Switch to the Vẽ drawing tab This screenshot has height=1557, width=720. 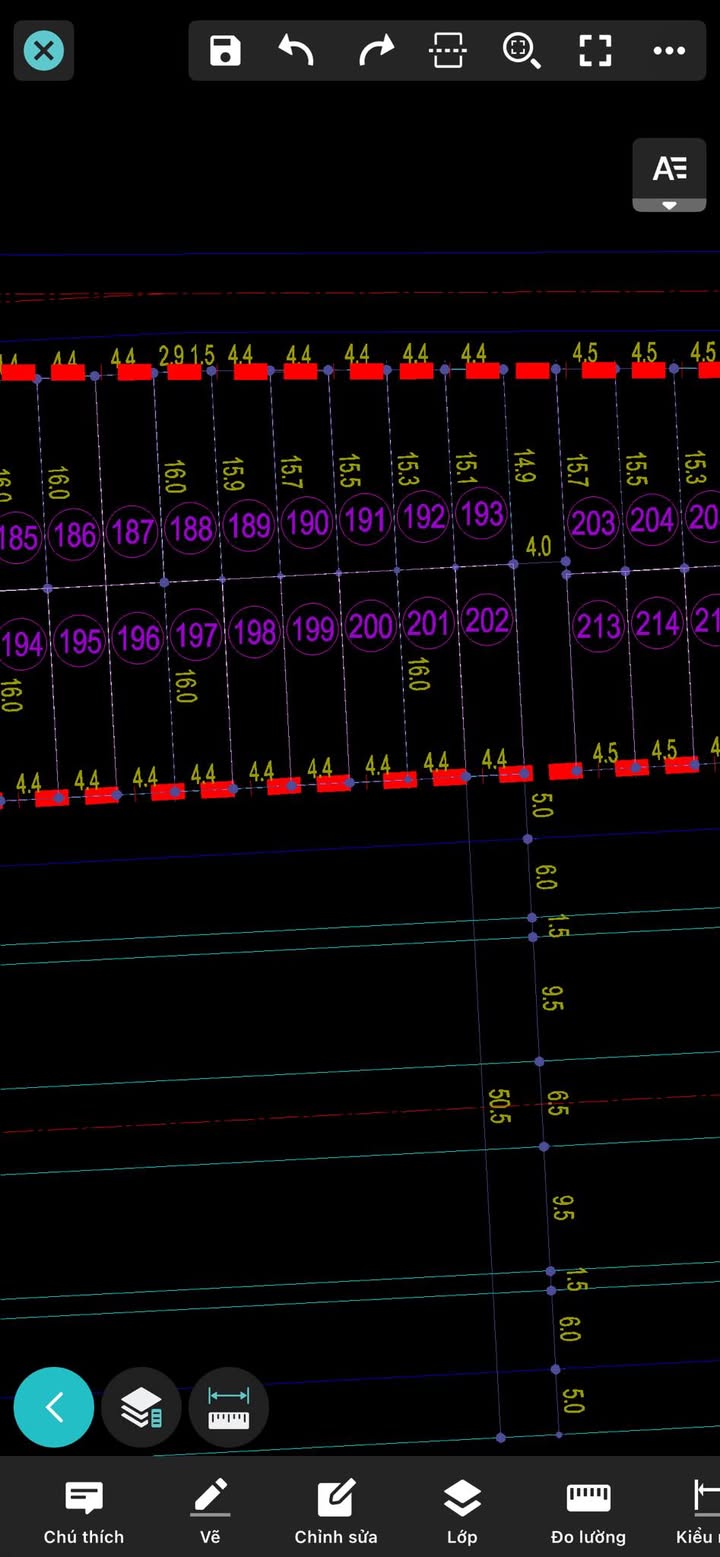tap(210, 1512)
